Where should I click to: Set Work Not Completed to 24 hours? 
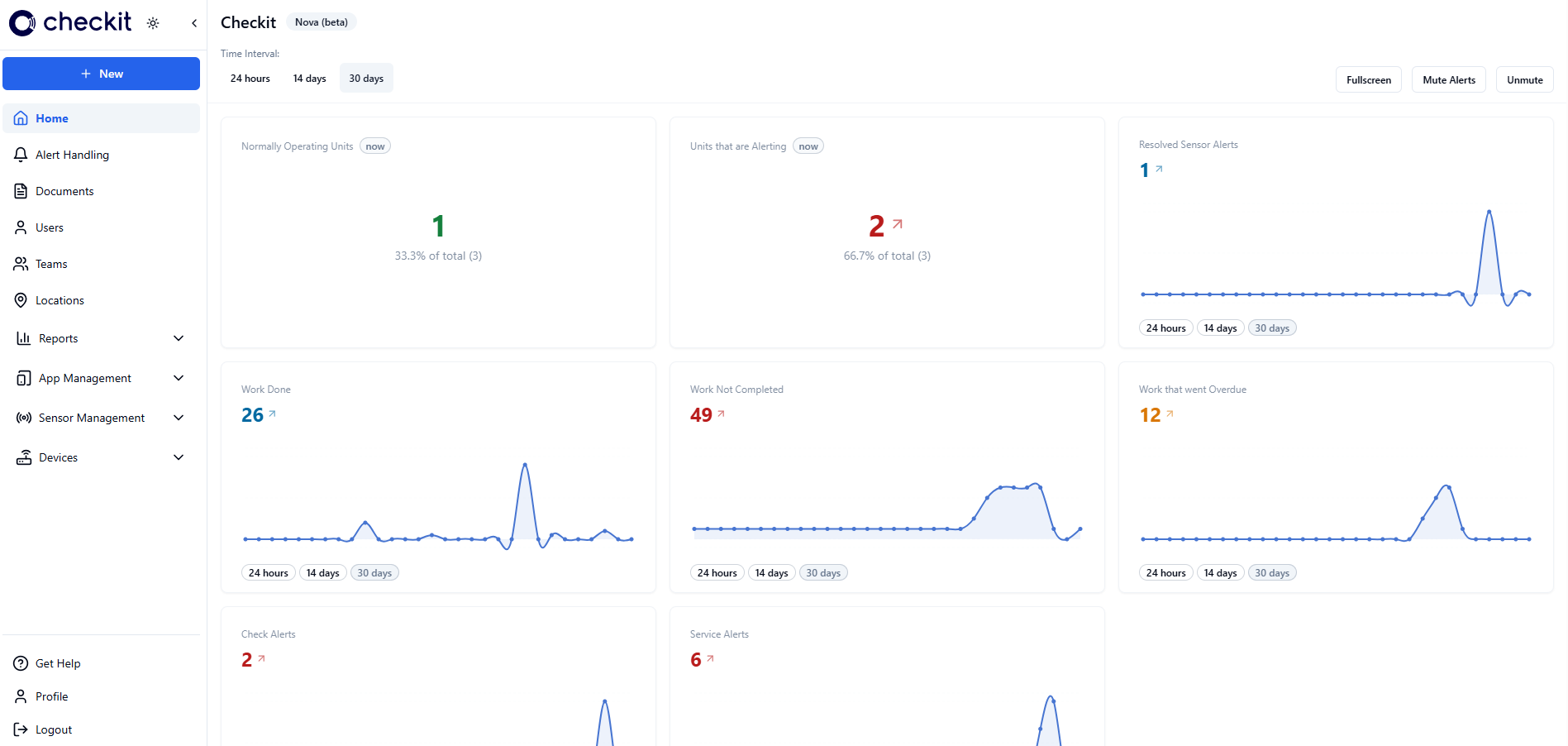(x=717, y=573)
